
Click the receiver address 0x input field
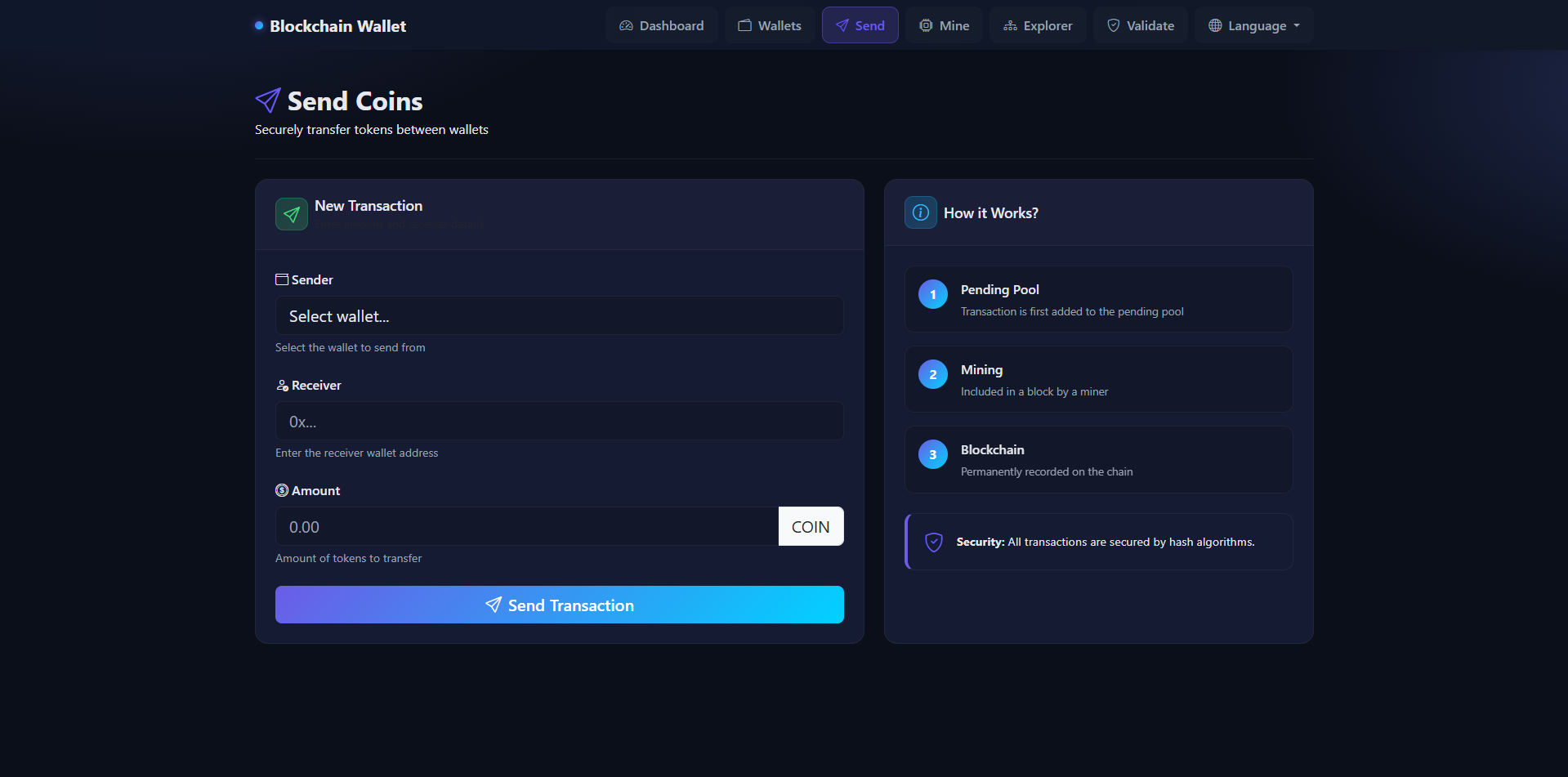coord(559,421)
